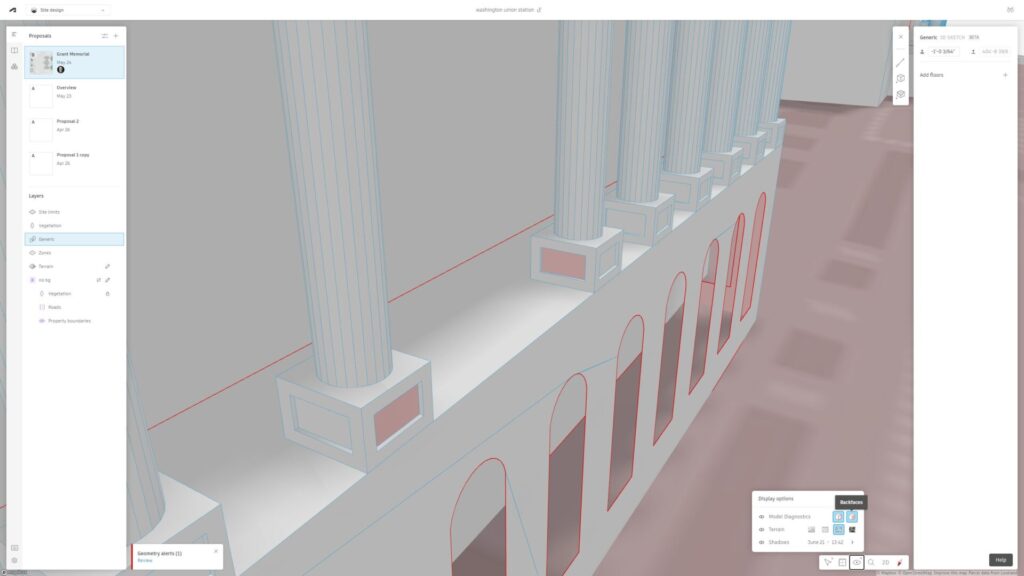This screenshot has height=576, width=1024.
Task: Switch the view to 2D mode
Action: click(x=886, y=563)
